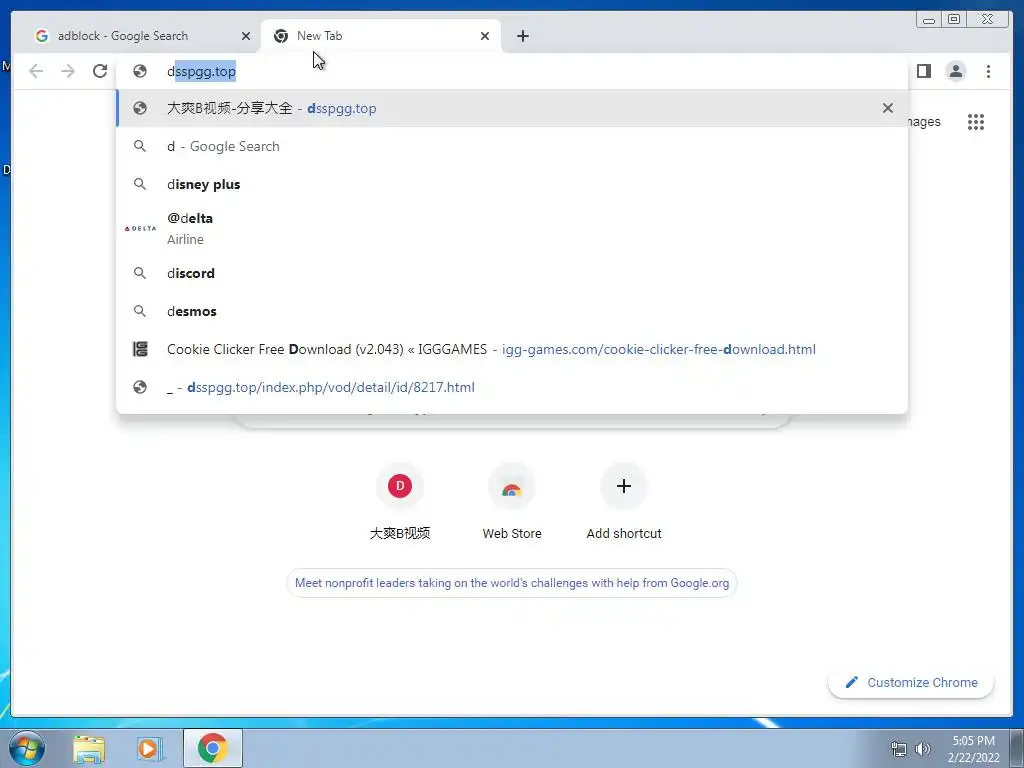Screen dimensions: 1024x768
Task: Remove the dsspgg.top suggestion
Action: (888, 108)
